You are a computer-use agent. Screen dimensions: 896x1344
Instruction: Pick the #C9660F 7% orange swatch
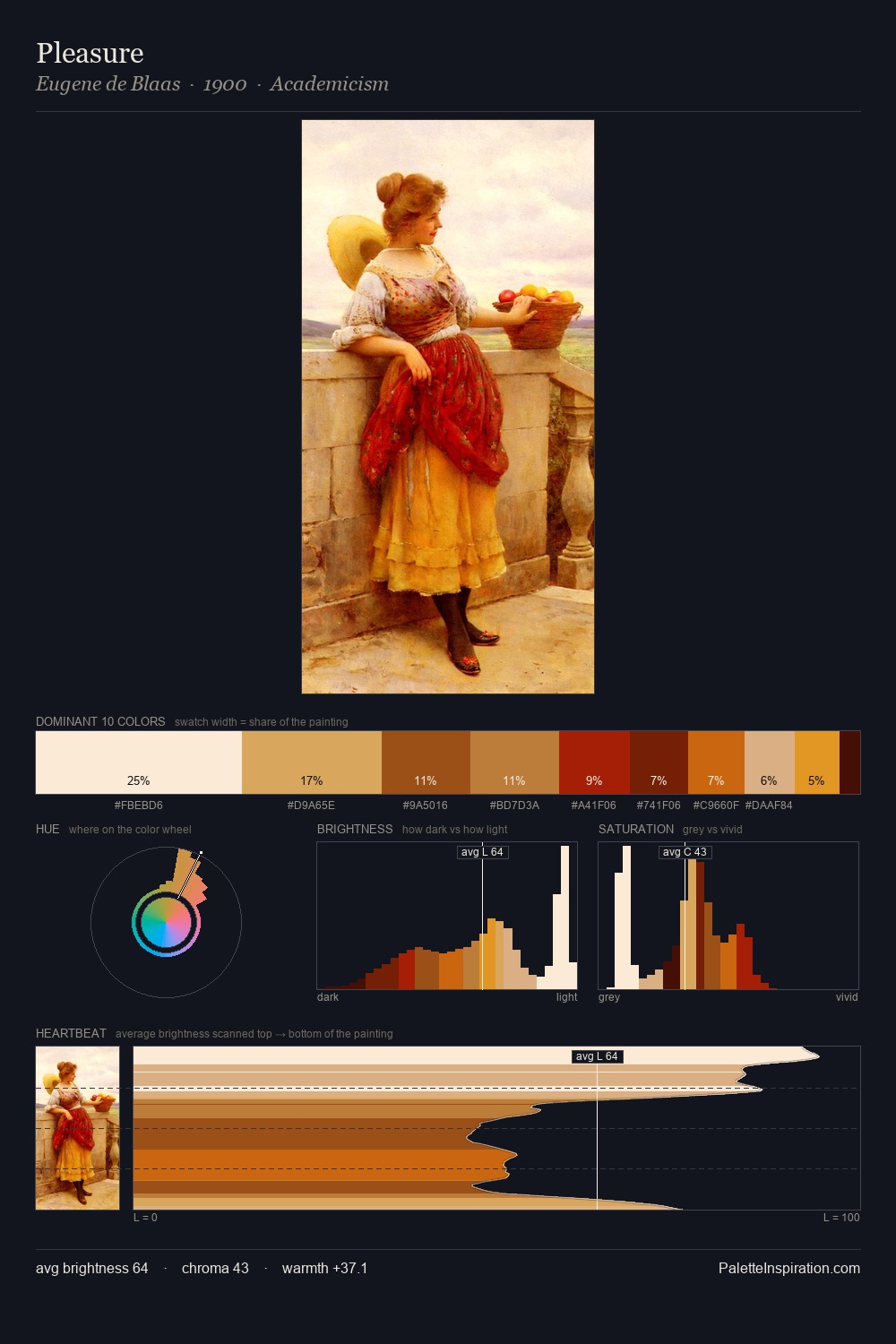point(716,762)
